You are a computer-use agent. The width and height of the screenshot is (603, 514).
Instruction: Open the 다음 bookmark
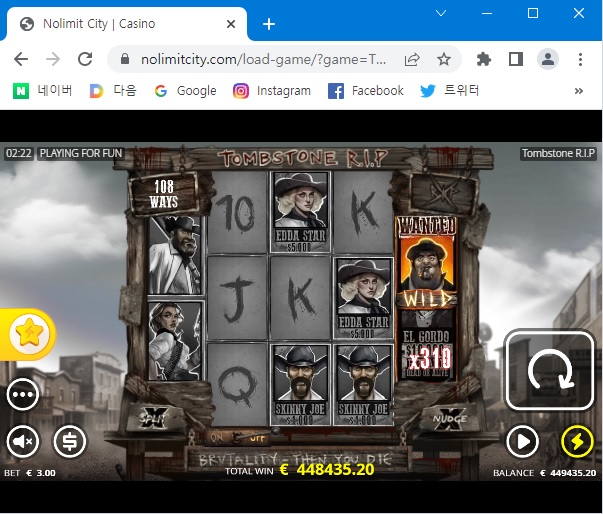[113, 91]
